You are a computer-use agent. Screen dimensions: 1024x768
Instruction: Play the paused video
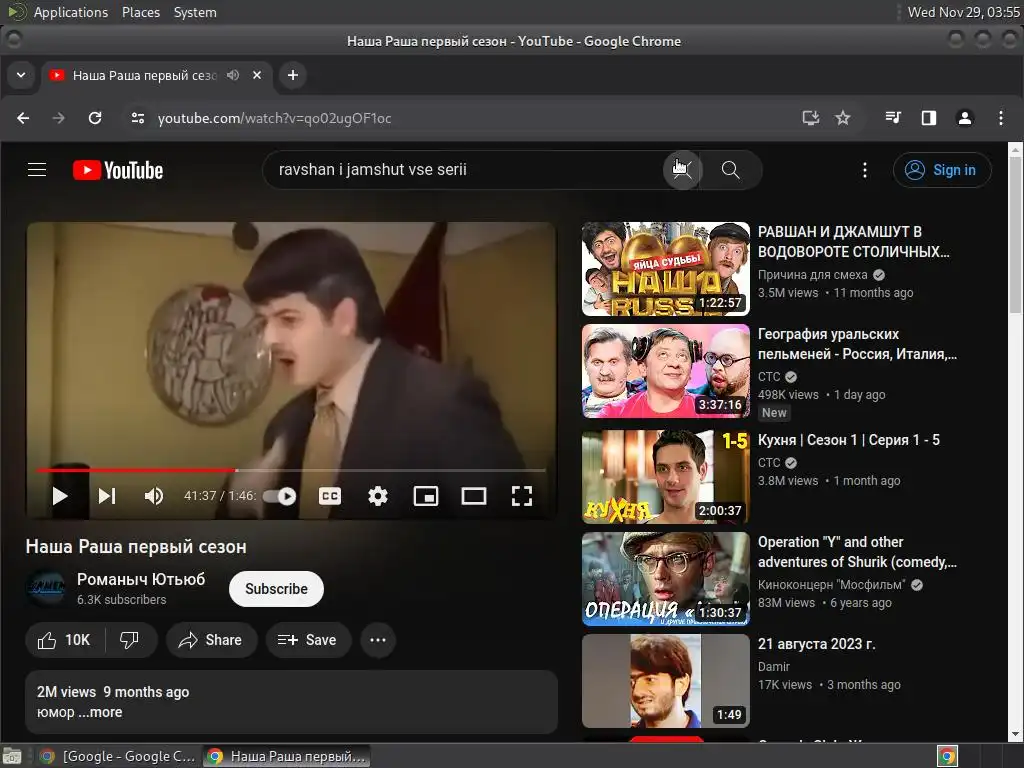pos(59,496)
